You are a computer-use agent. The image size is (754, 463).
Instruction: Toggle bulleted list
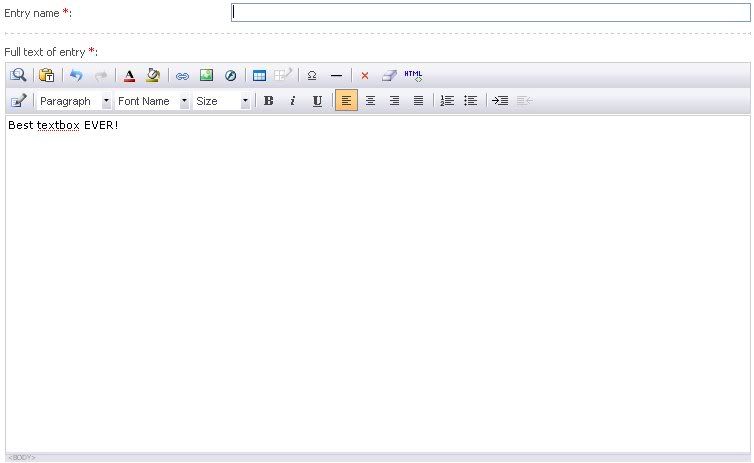click(471, 100)
